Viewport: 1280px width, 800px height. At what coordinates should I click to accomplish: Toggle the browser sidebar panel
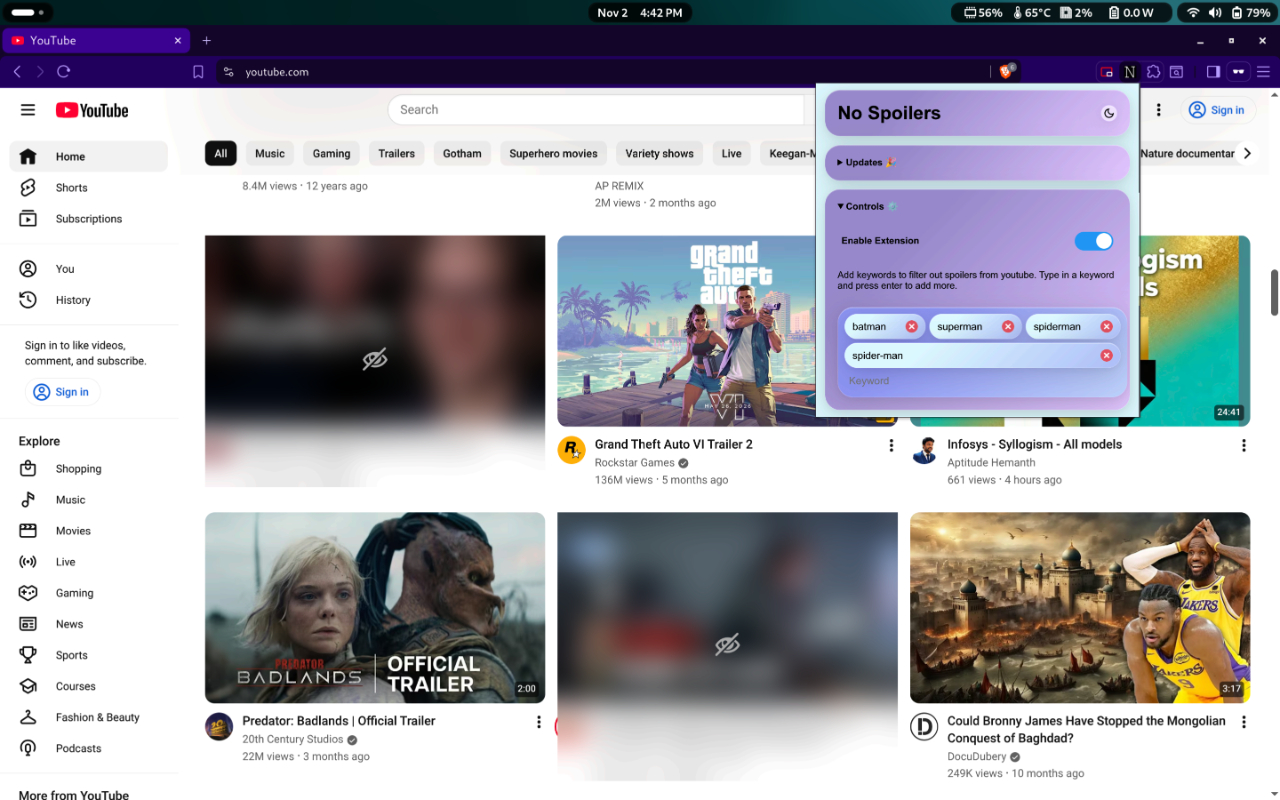pyautogui.click(x=1213, y=72)
